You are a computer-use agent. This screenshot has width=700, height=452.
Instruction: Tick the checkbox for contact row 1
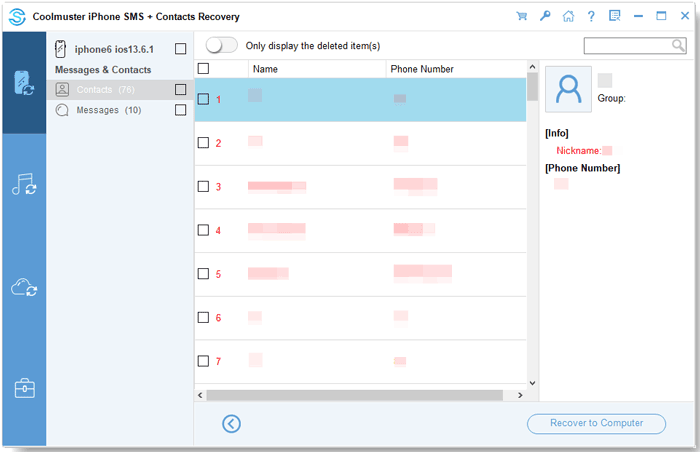coord(203,99)
